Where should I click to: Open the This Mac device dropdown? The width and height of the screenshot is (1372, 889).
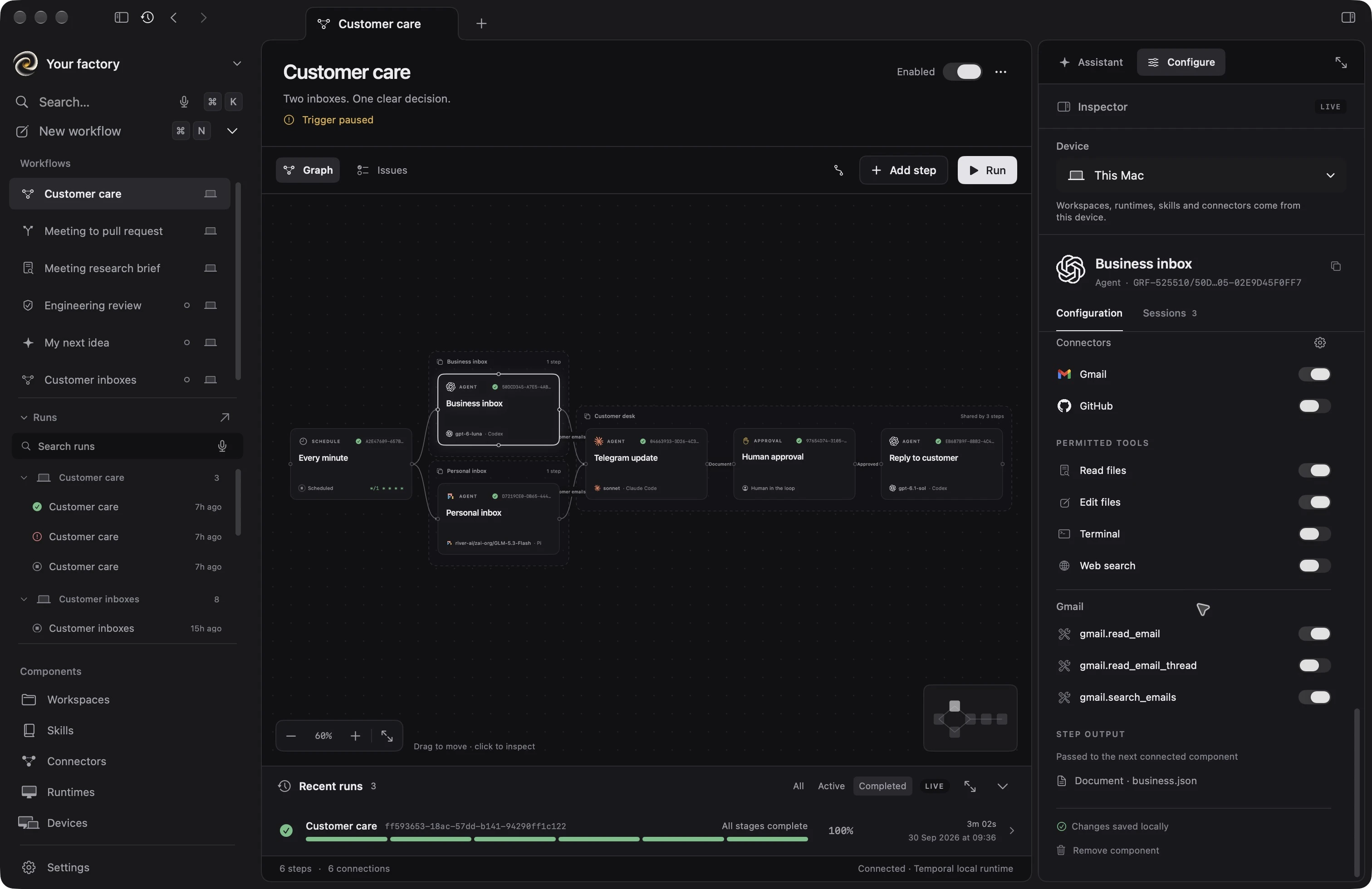tap(1201, 175)
